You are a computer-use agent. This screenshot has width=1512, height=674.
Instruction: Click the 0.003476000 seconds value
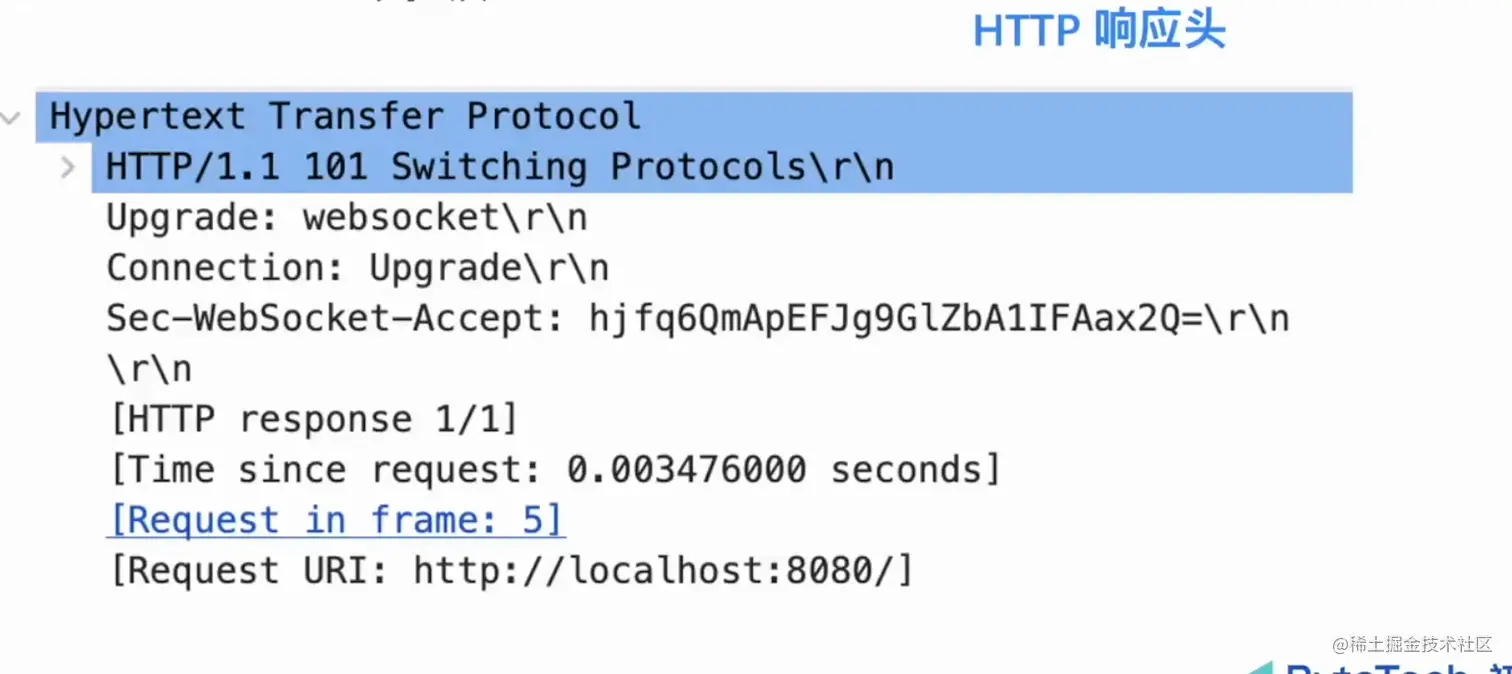(x=782, y=470)
